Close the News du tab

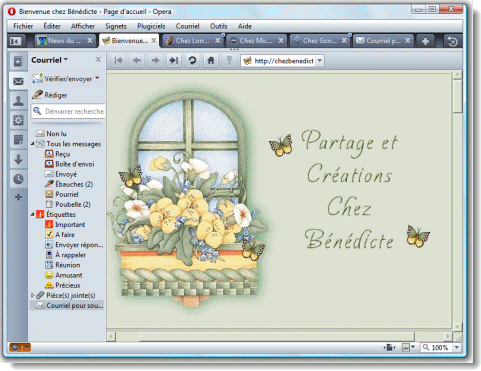click(90, 40)
